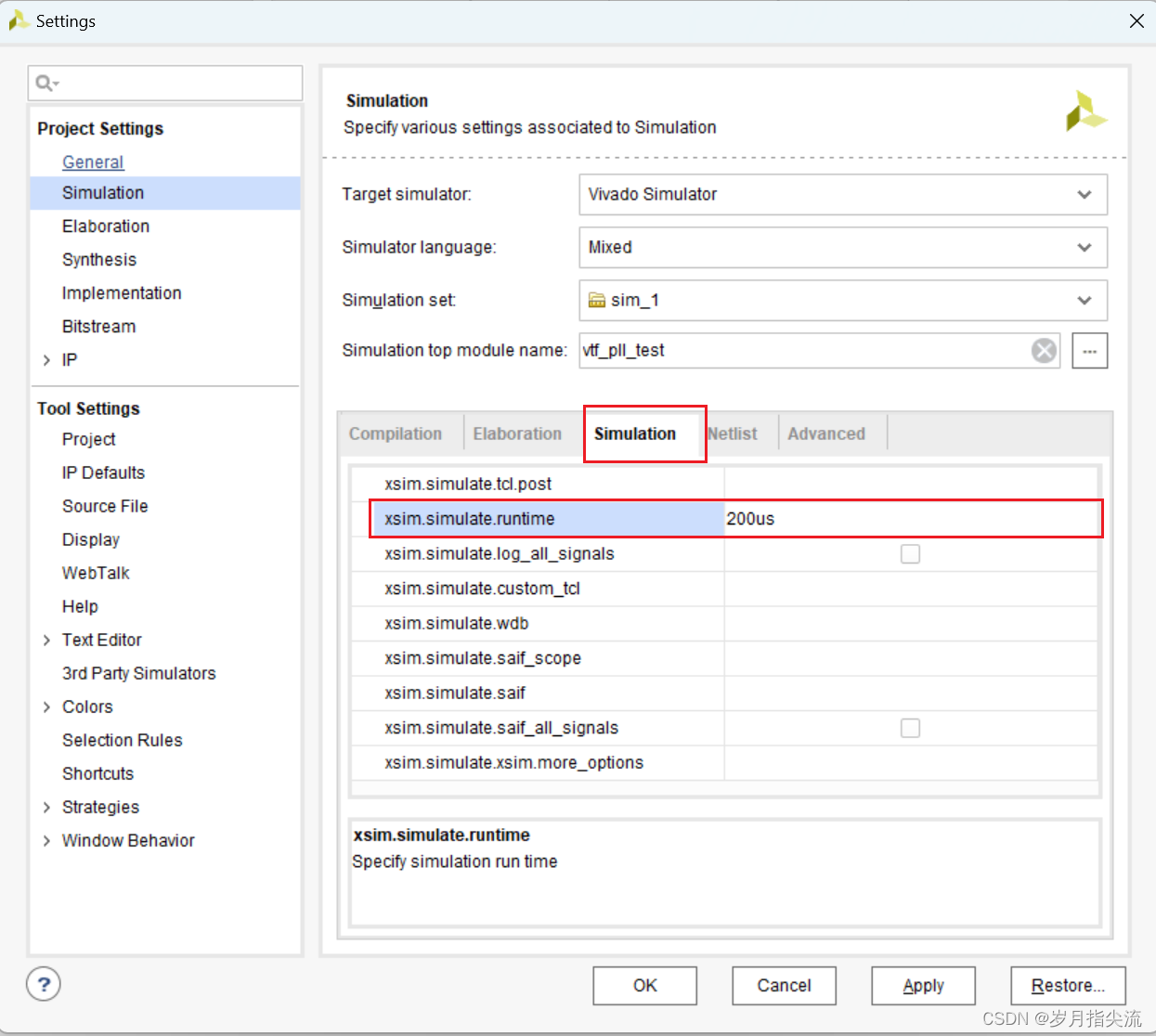Expand the IP tree node
The image size is (1156, 1036).
46,360
